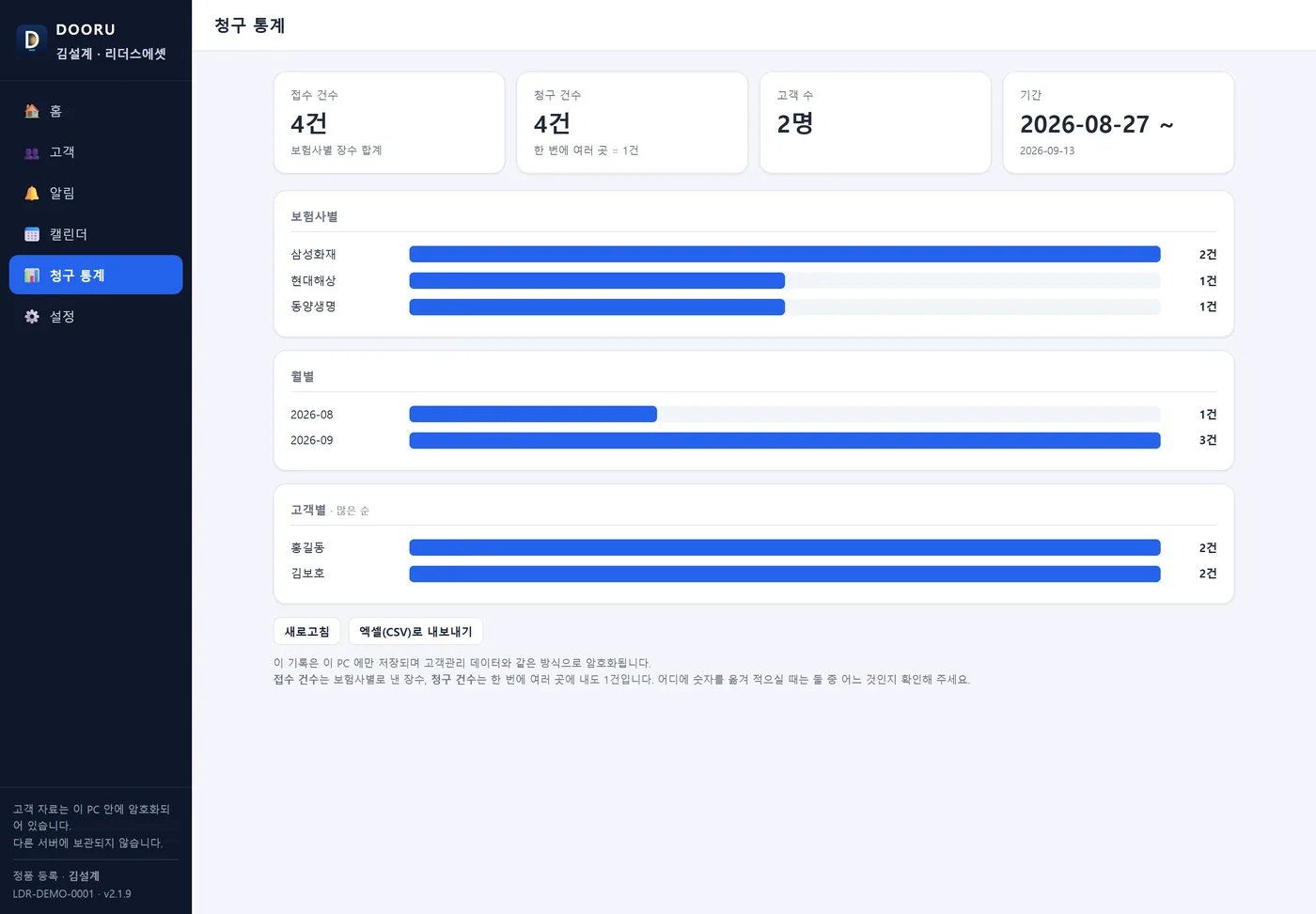Export data with 엑셀(CSV)로 내보내기 button
This screenshot has width=1316, height=914.
point(415,632)
